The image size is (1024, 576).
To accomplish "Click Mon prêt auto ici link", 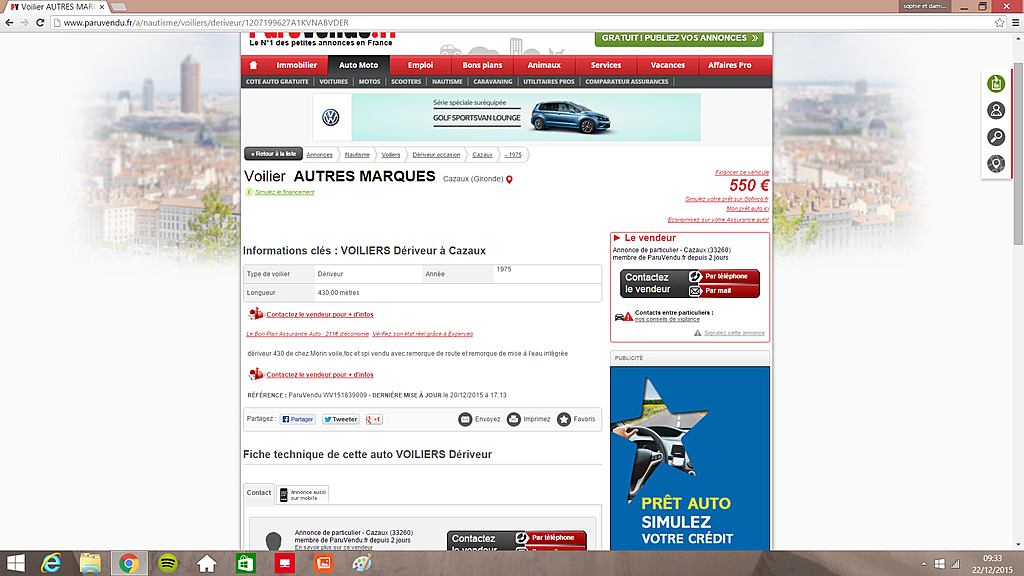I will (x=748, y=208).
